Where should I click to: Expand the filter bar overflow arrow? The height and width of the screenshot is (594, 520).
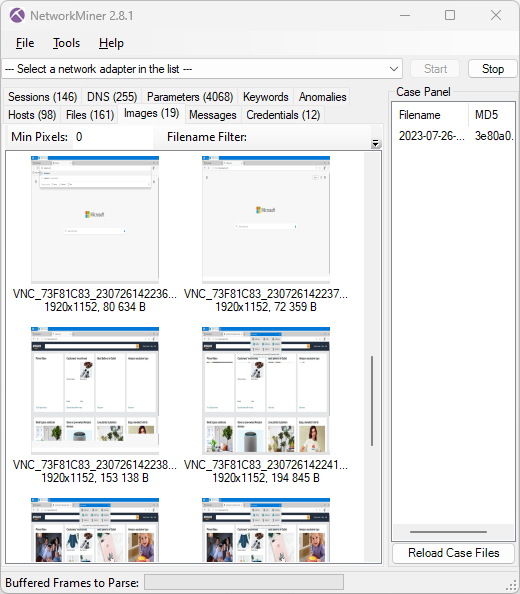click(x=375, y=144)
